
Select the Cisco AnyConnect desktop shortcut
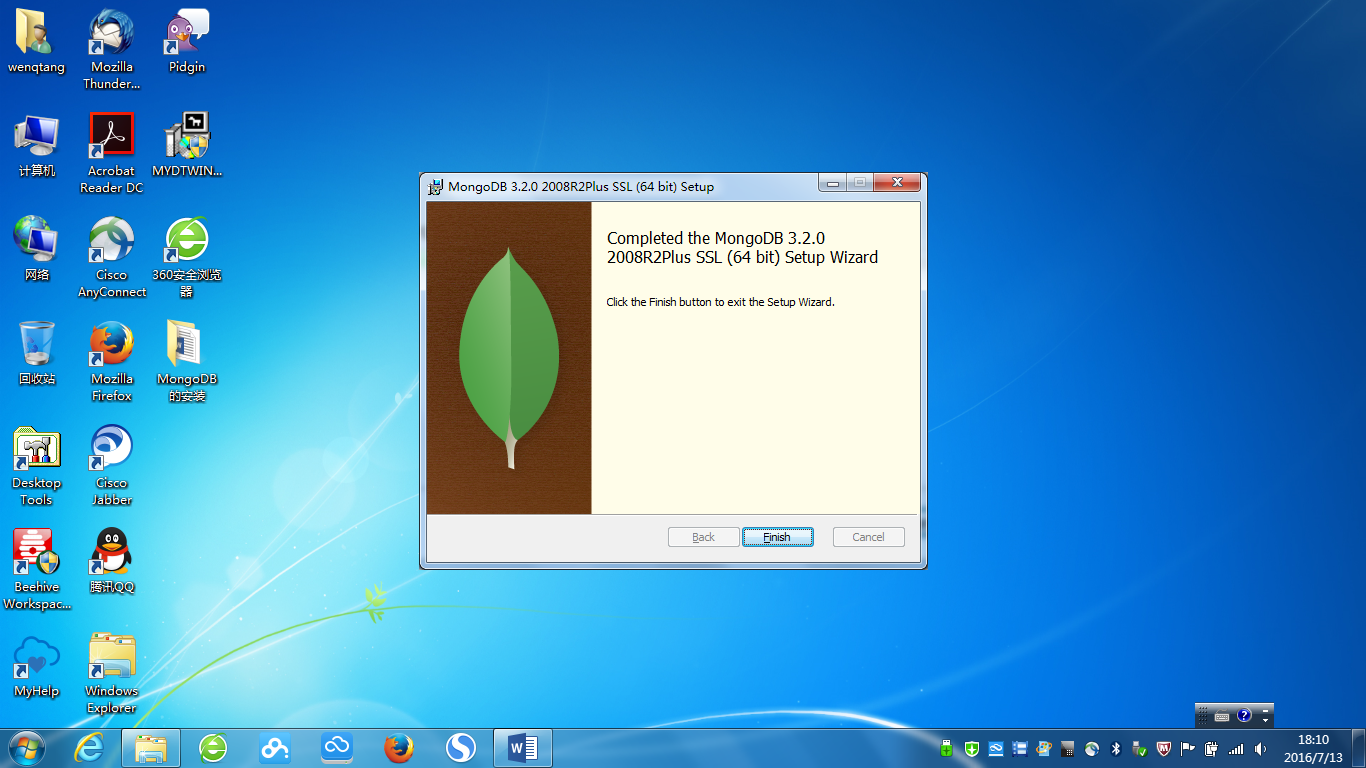click(112, 257)
